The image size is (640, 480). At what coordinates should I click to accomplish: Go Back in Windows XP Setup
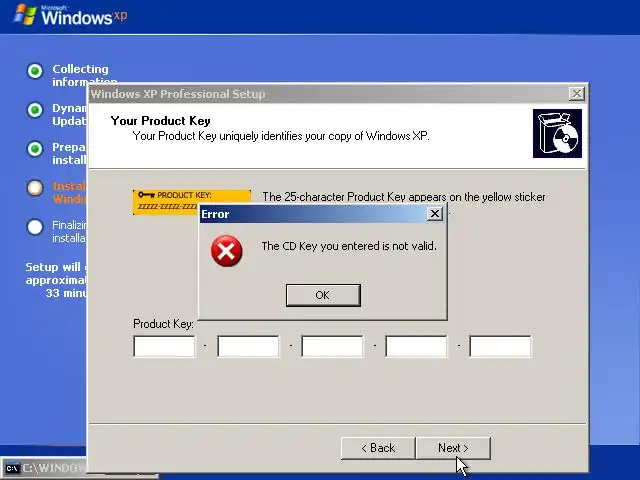[x=378, y=448]
